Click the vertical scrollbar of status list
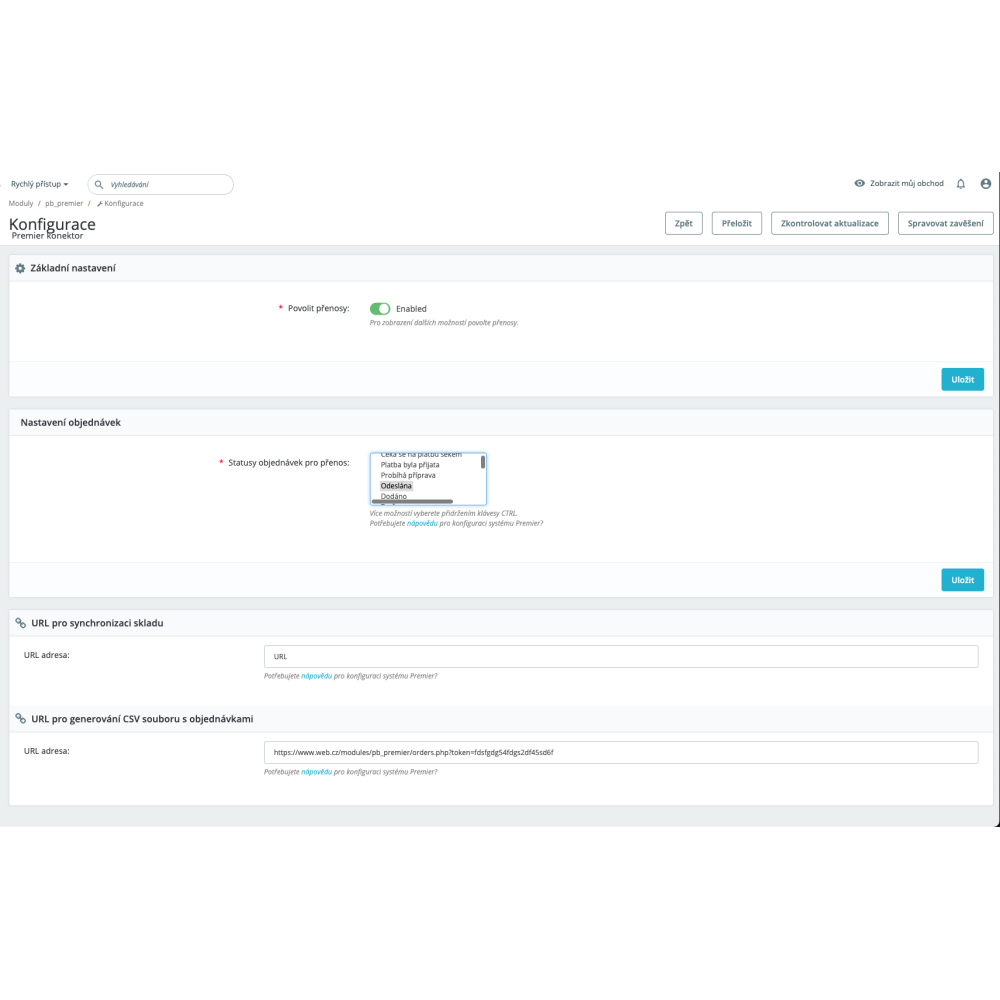Image resolution: width=1000 pixels, height=1000 pixels. coord(483,462)
